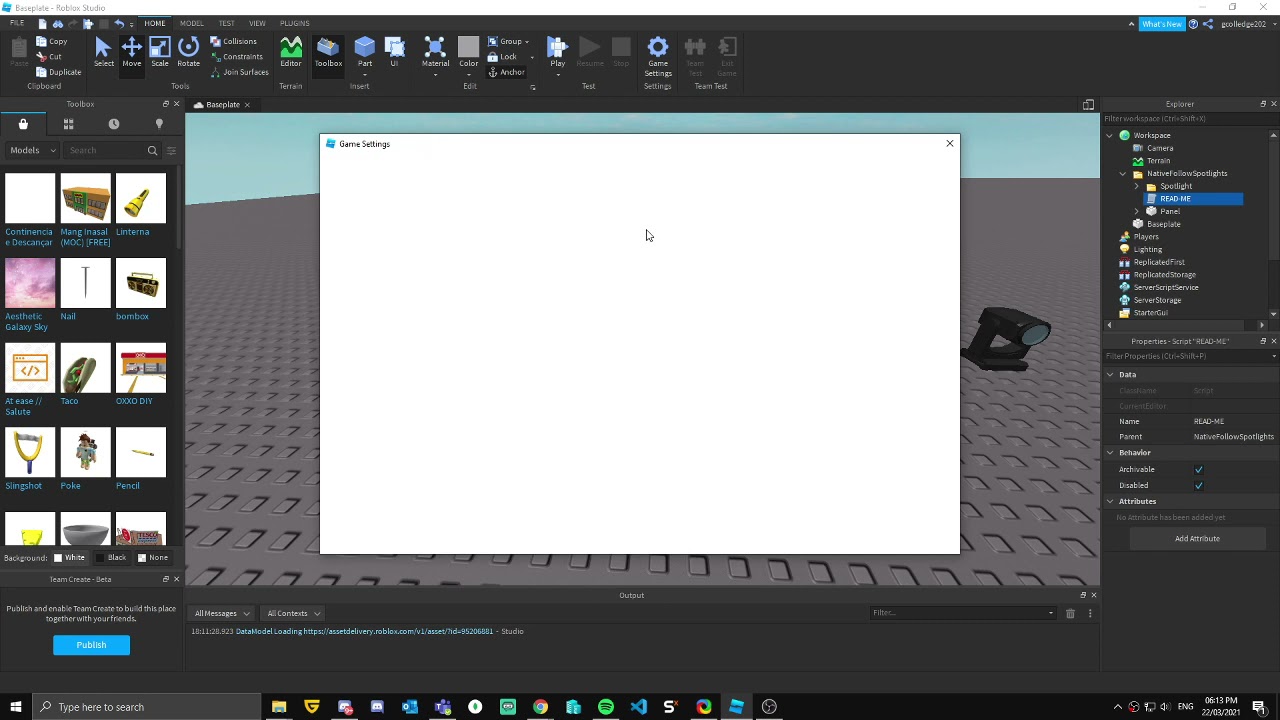The image size is (1280, 720).
Task: Click the Copy clipboard command
Action: [51, 42]
